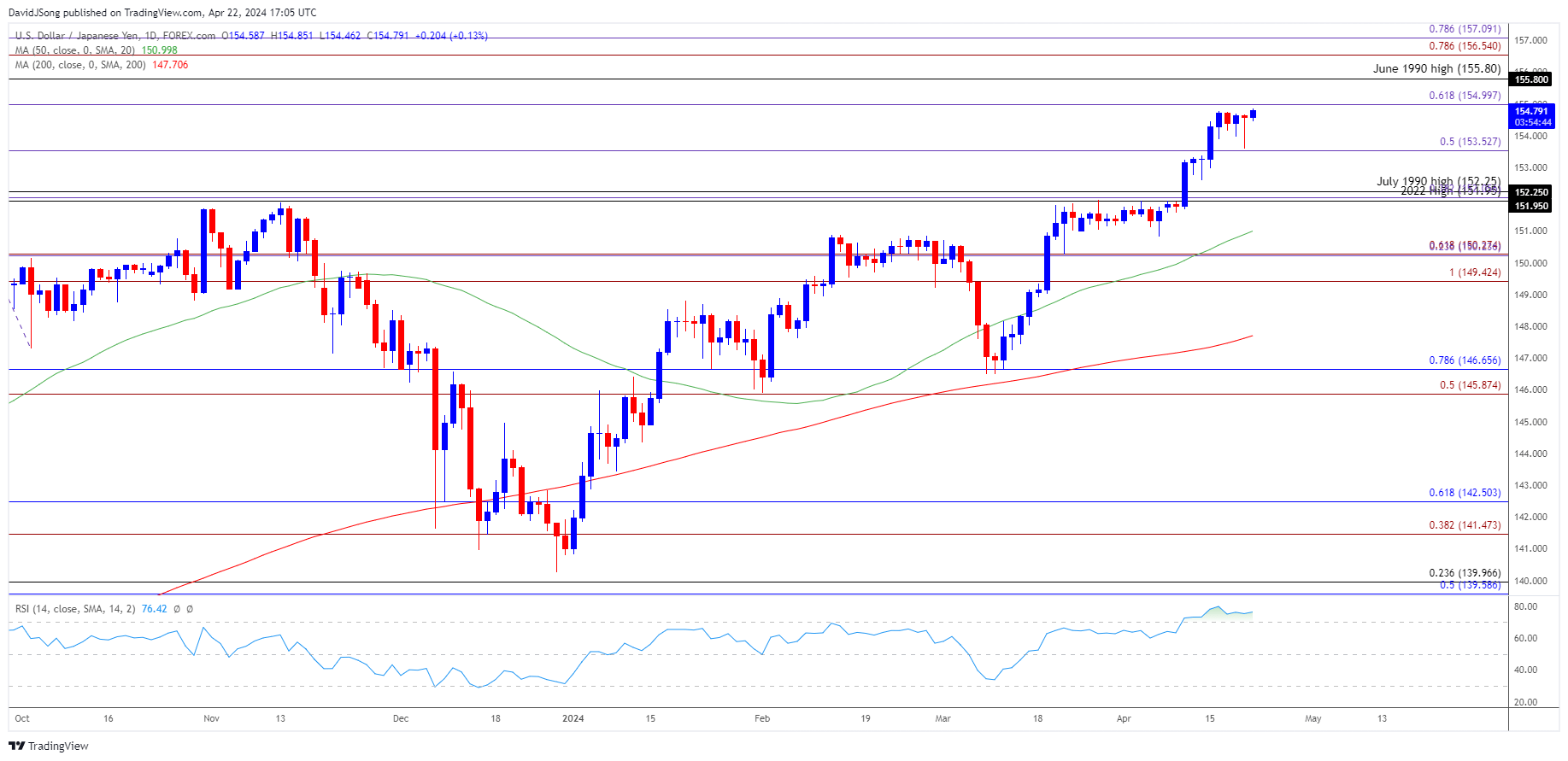Click the Dec label on time axis

click(401, 718)
